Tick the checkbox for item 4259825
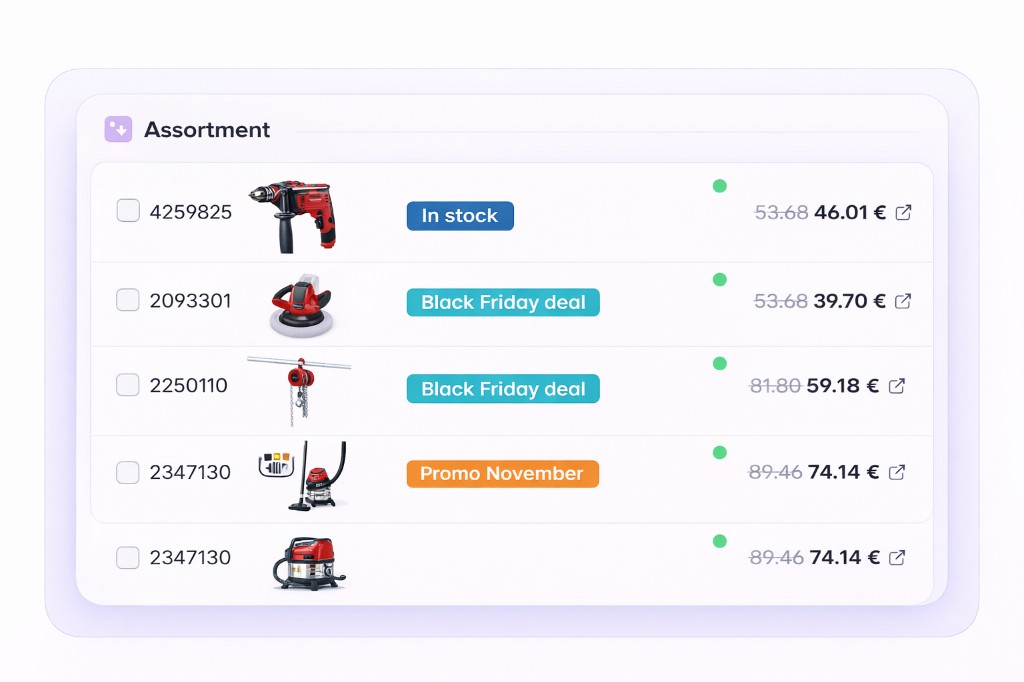Screen dimensions: 1024x682 click(128, 211)
